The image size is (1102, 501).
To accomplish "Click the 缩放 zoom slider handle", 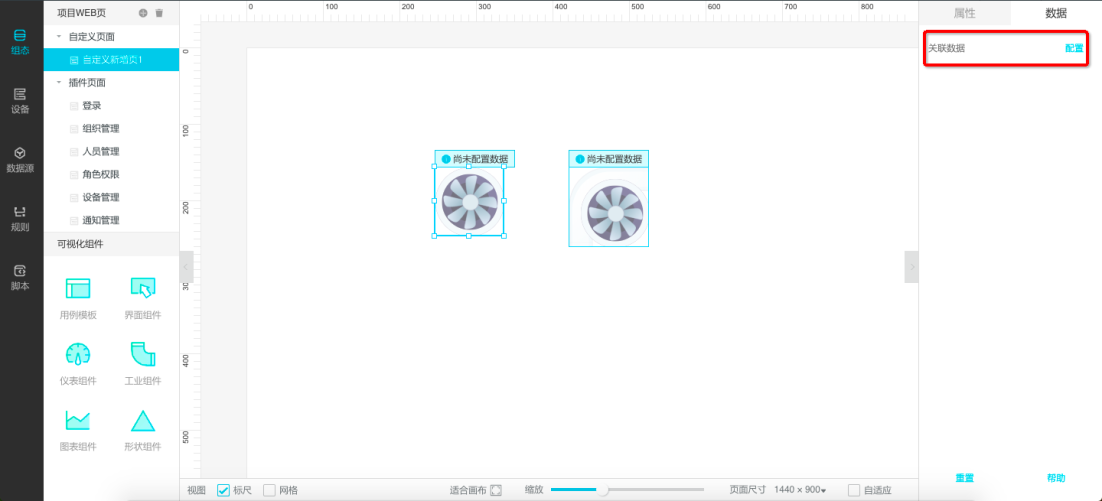I will pyautogui.click(x=602, y=490).
